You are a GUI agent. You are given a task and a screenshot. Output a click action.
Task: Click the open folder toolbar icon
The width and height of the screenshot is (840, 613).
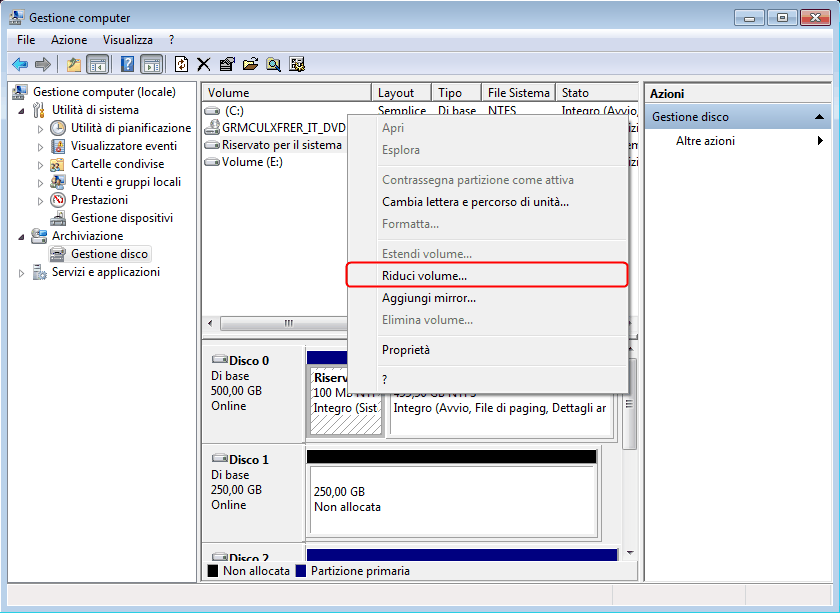point(250,65)
